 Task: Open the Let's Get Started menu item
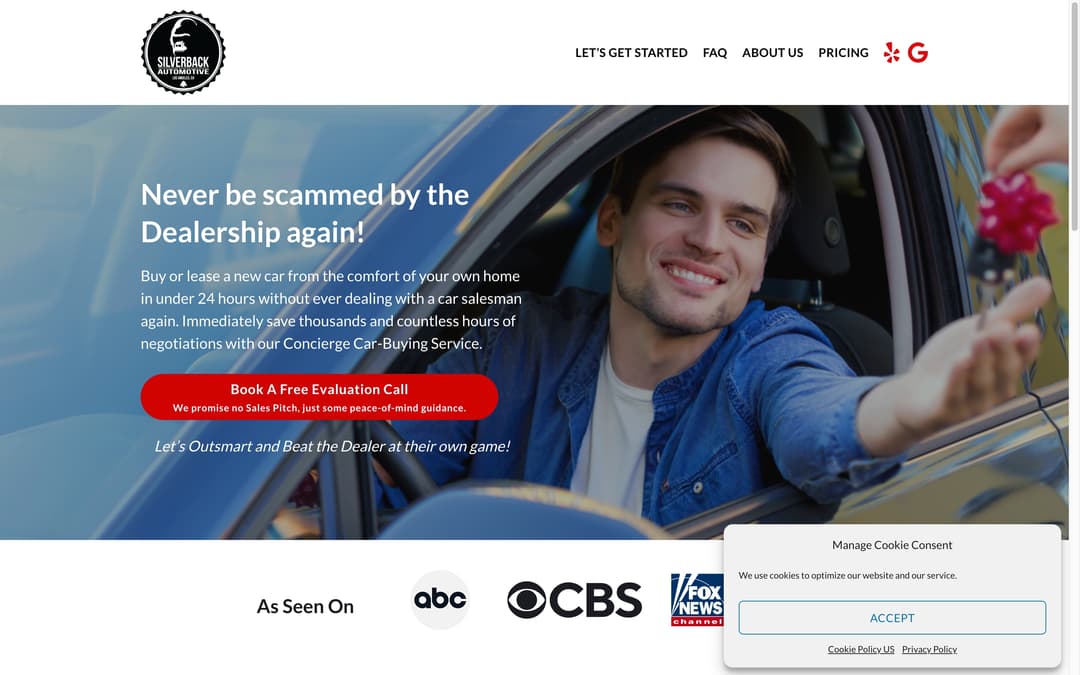pyautogui.click(x=631, y=52)
